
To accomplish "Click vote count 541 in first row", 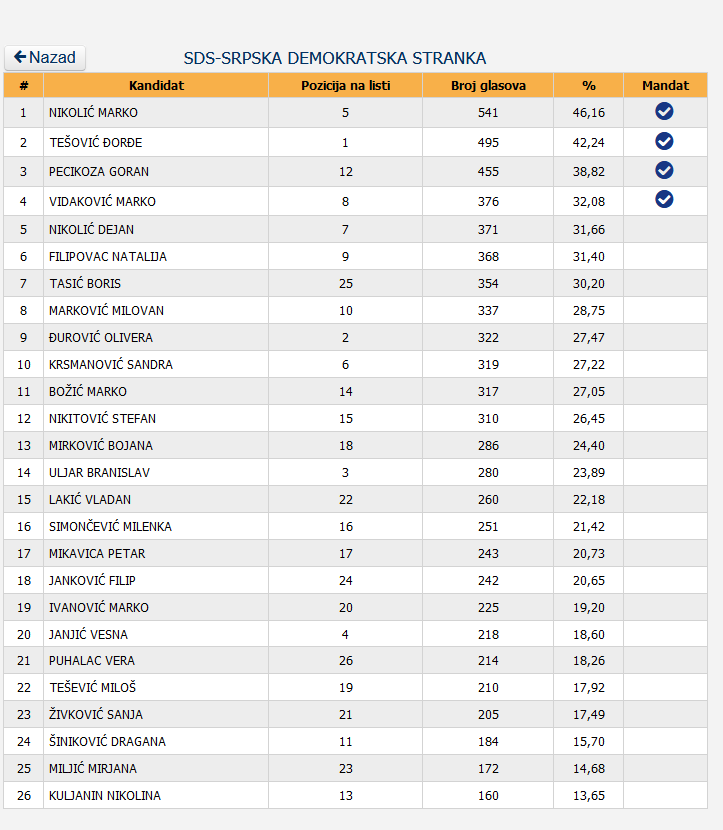I will tap(488, 113).
